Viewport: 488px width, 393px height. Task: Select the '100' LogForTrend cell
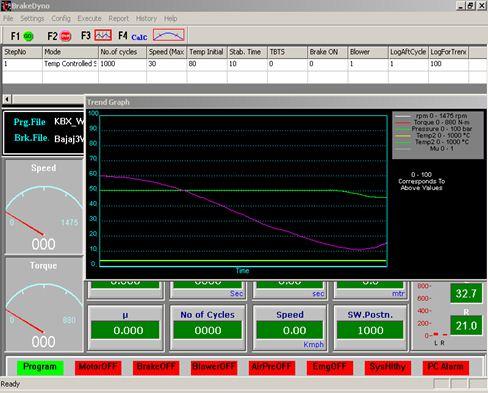448,64
